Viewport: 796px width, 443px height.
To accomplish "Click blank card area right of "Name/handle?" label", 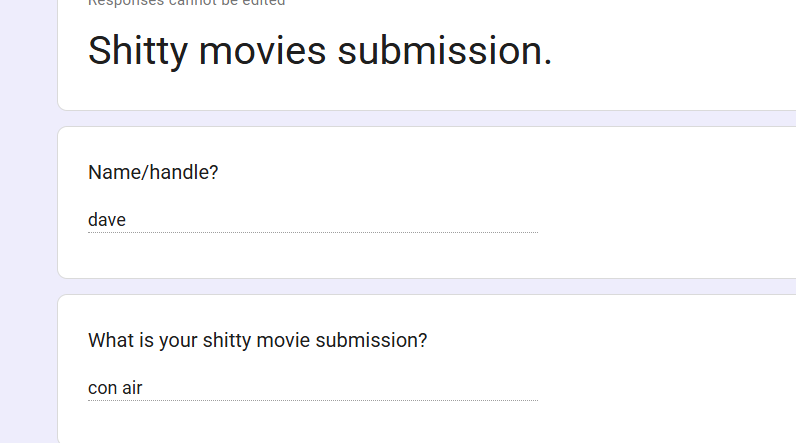I will (x=508, y=173).
